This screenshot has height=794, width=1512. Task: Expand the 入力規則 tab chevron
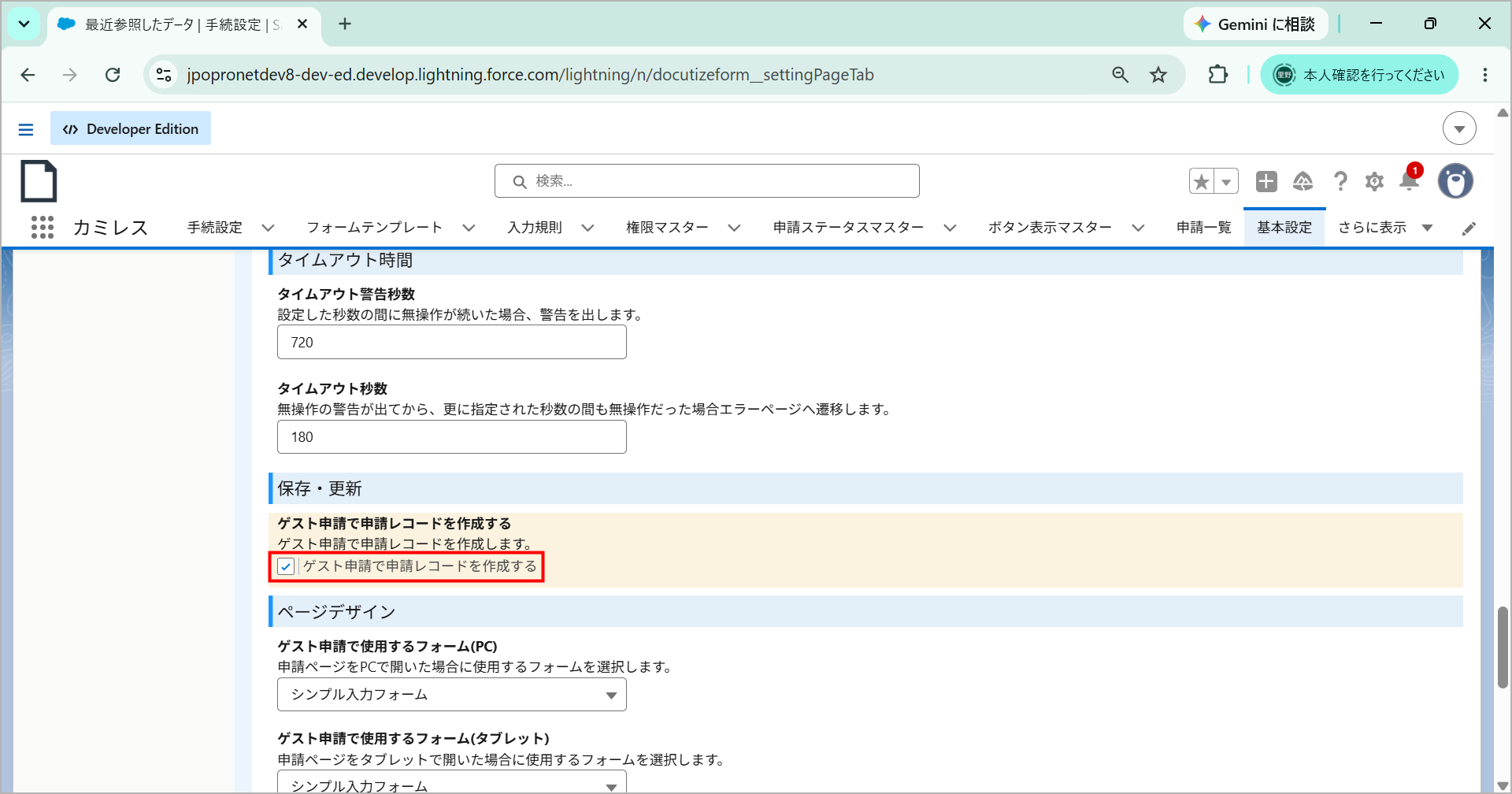(587, 228)
